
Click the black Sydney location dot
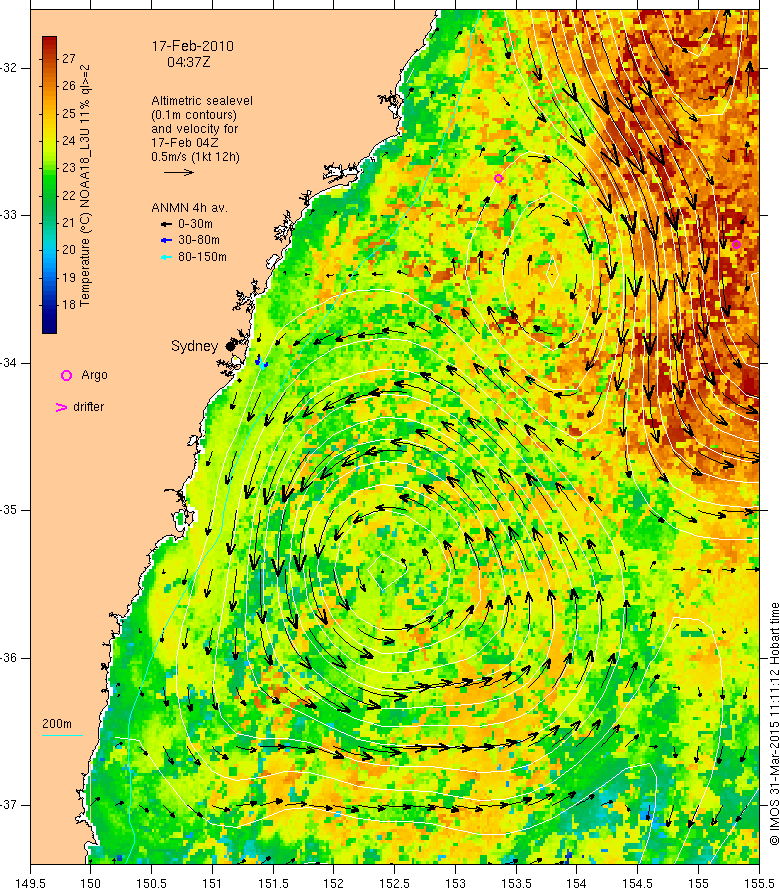tap(230, 346)
